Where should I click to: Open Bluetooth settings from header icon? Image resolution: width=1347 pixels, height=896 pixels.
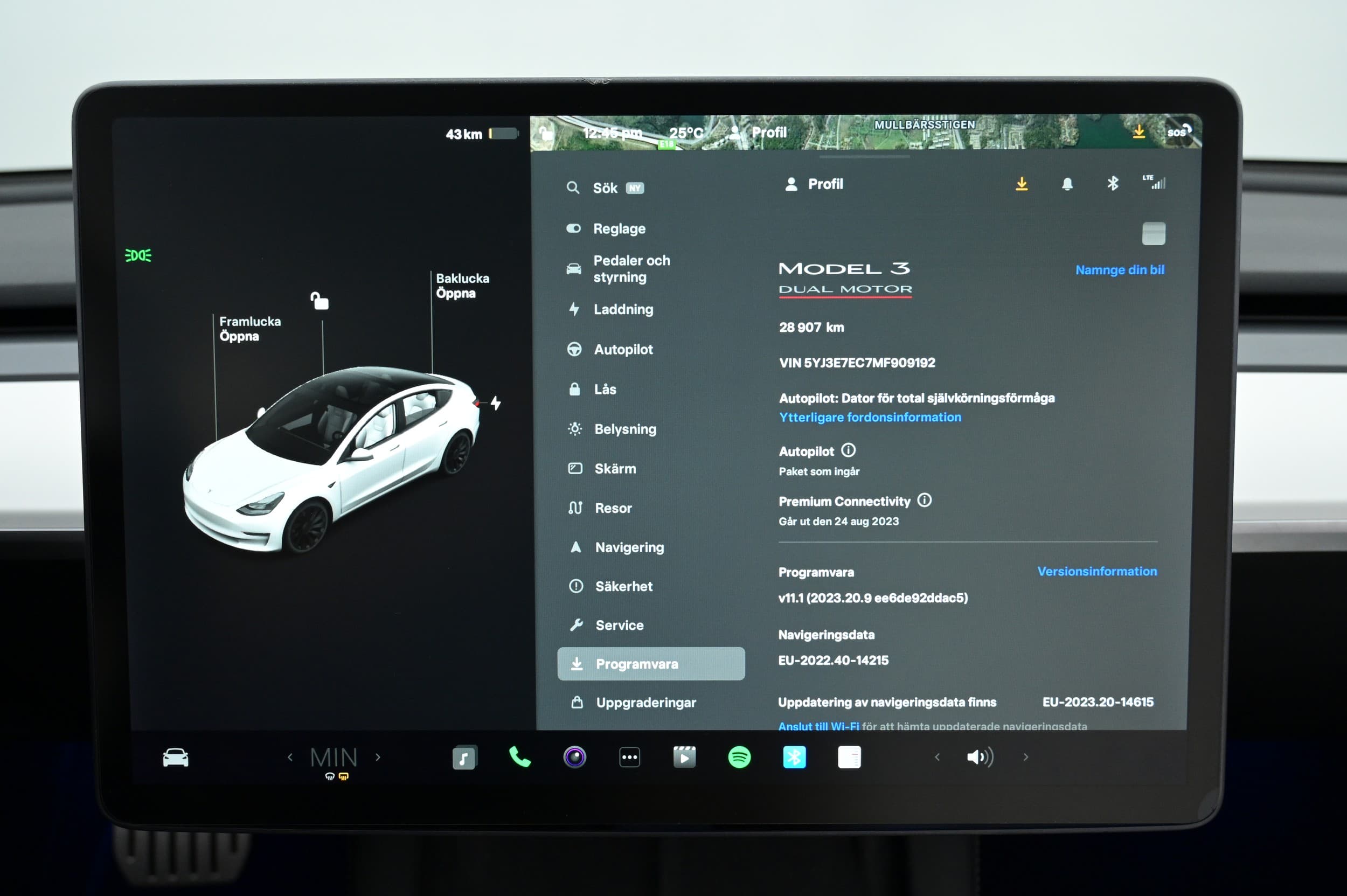click(x=1112, y=183)
